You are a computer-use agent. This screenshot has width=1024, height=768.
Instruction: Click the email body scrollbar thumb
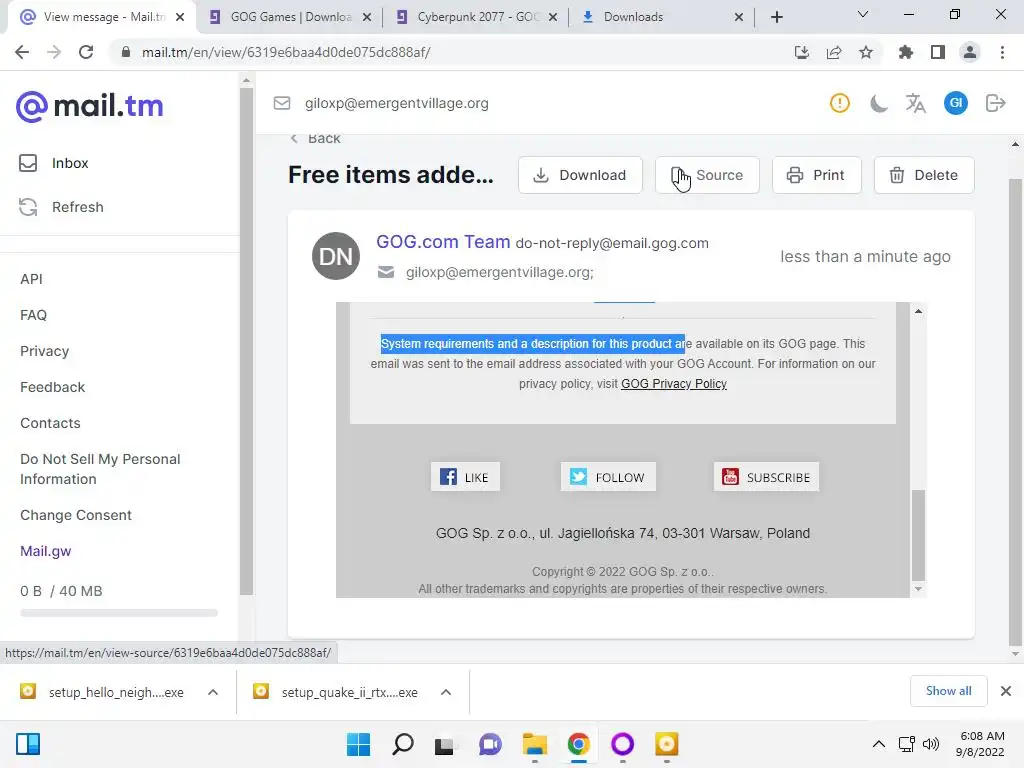918,534
